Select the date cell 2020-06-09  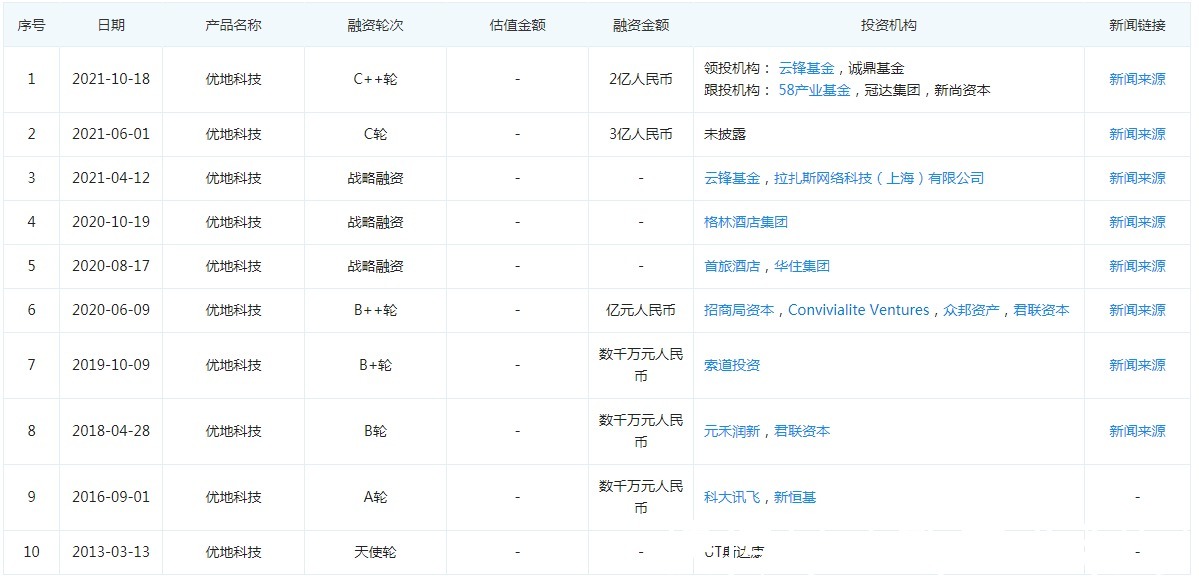click(x=111, y=310)
